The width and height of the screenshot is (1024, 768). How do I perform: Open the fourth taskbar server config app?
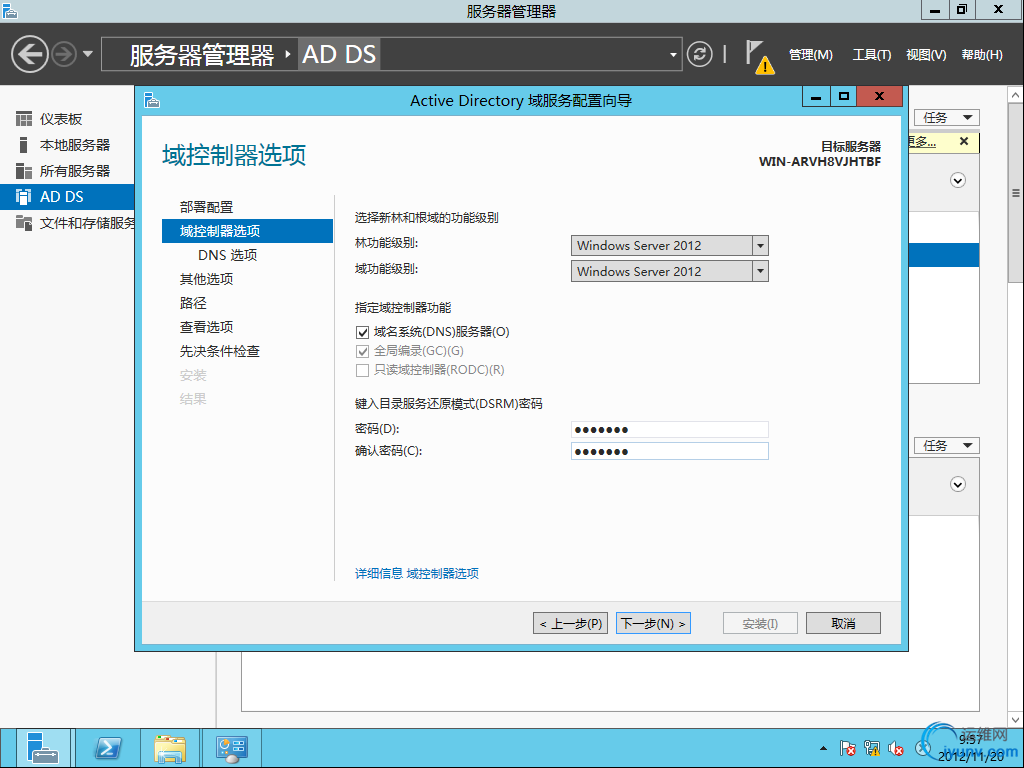pos(232,748)
